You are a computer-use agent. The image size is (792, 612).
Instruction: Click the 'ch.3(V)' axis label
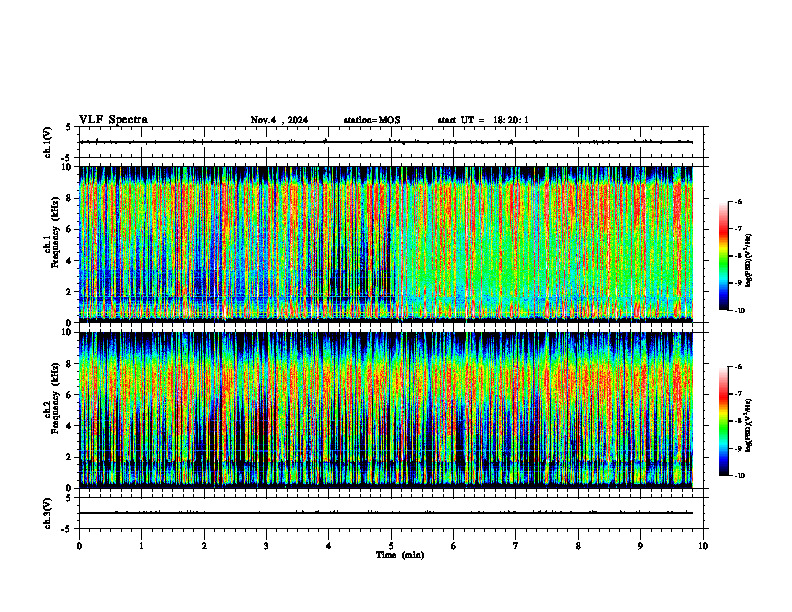pos(47,514)
